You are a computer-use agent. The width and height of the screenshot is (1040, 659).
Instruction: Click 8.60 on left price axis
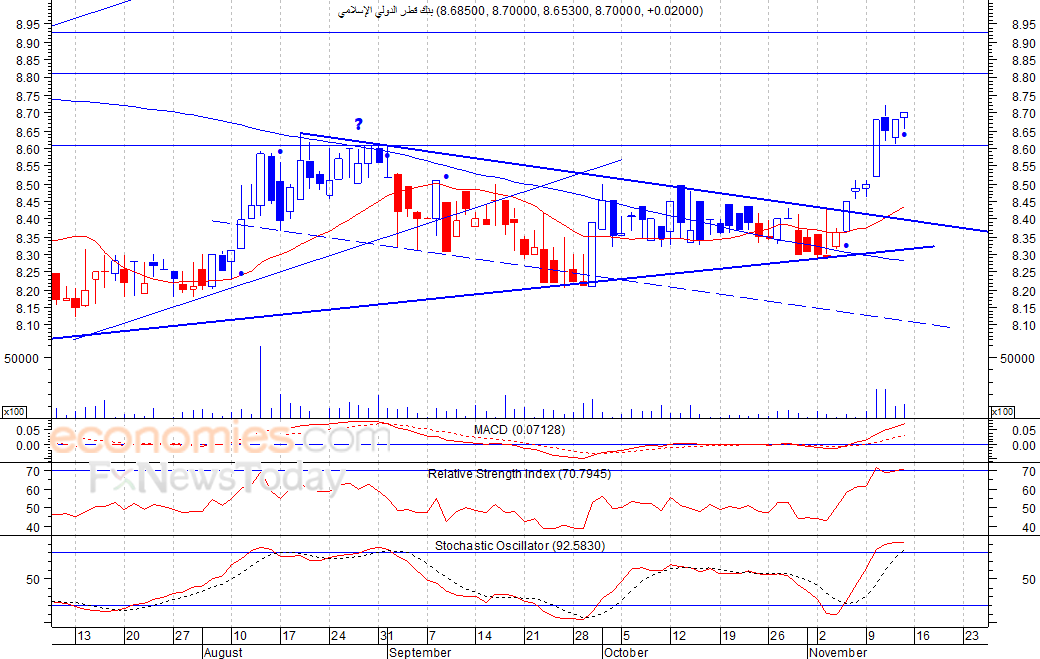click(x=29, y=150)
